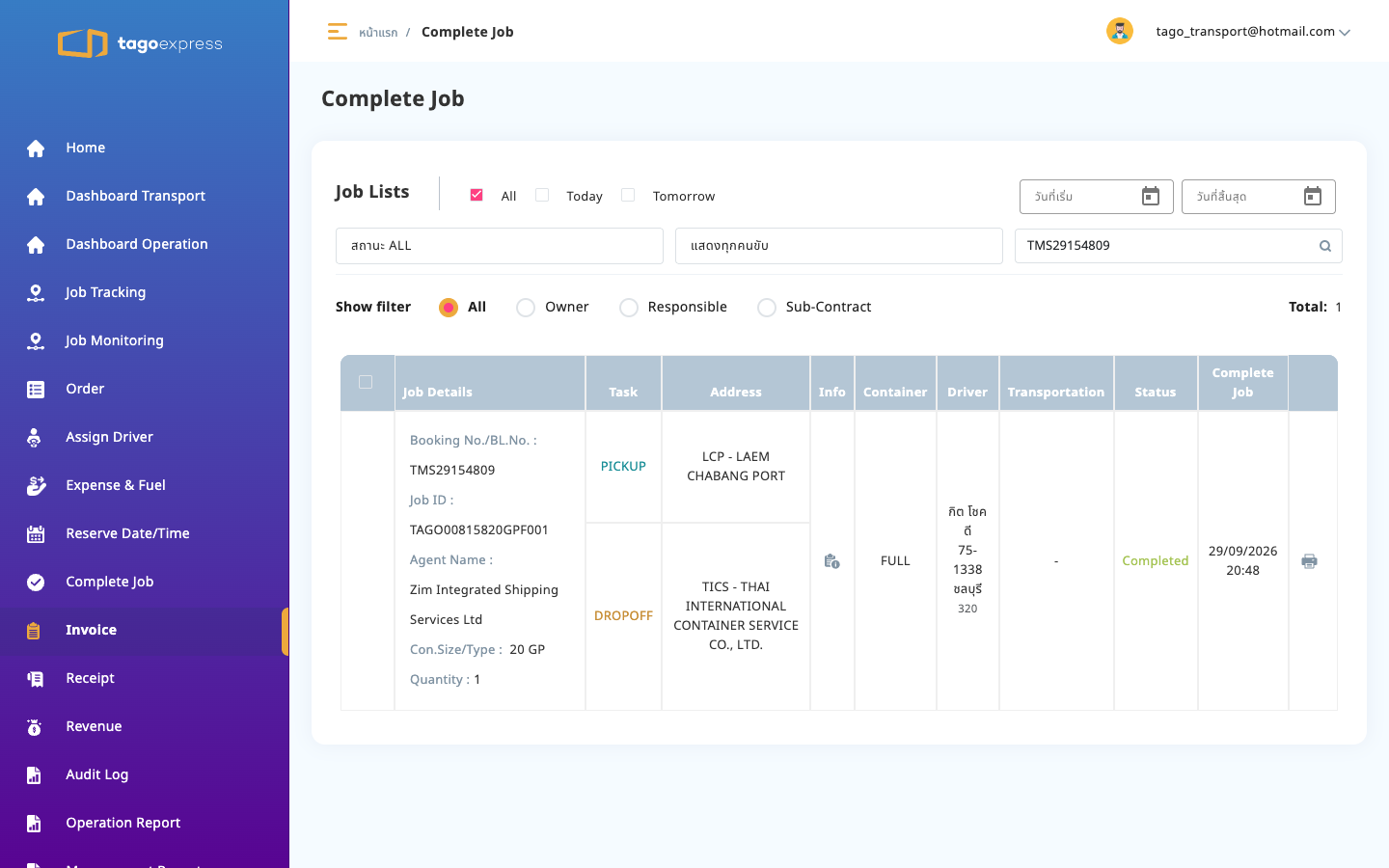Open the แสดงทุกคนขับ driver dropdown

click(x=839, y=246)
